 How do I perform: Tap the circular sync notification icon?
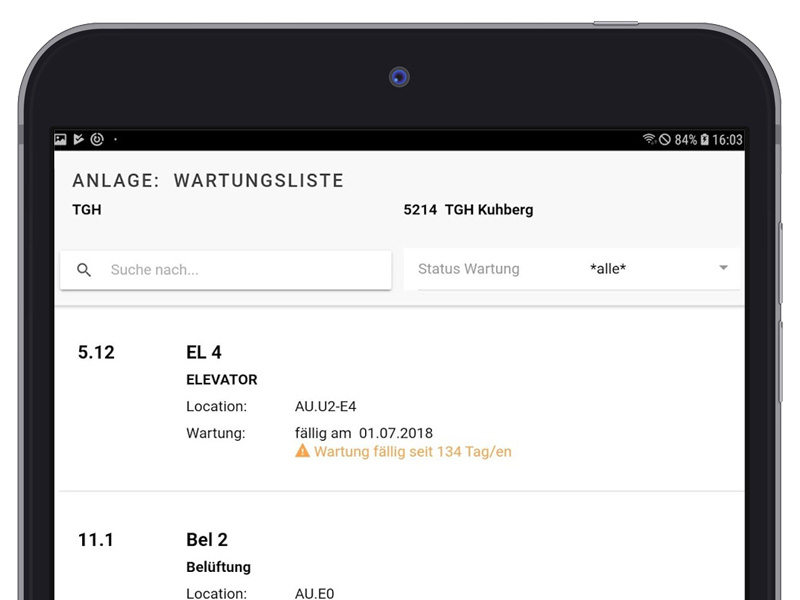pyautogui.click(x=97, y=139)
